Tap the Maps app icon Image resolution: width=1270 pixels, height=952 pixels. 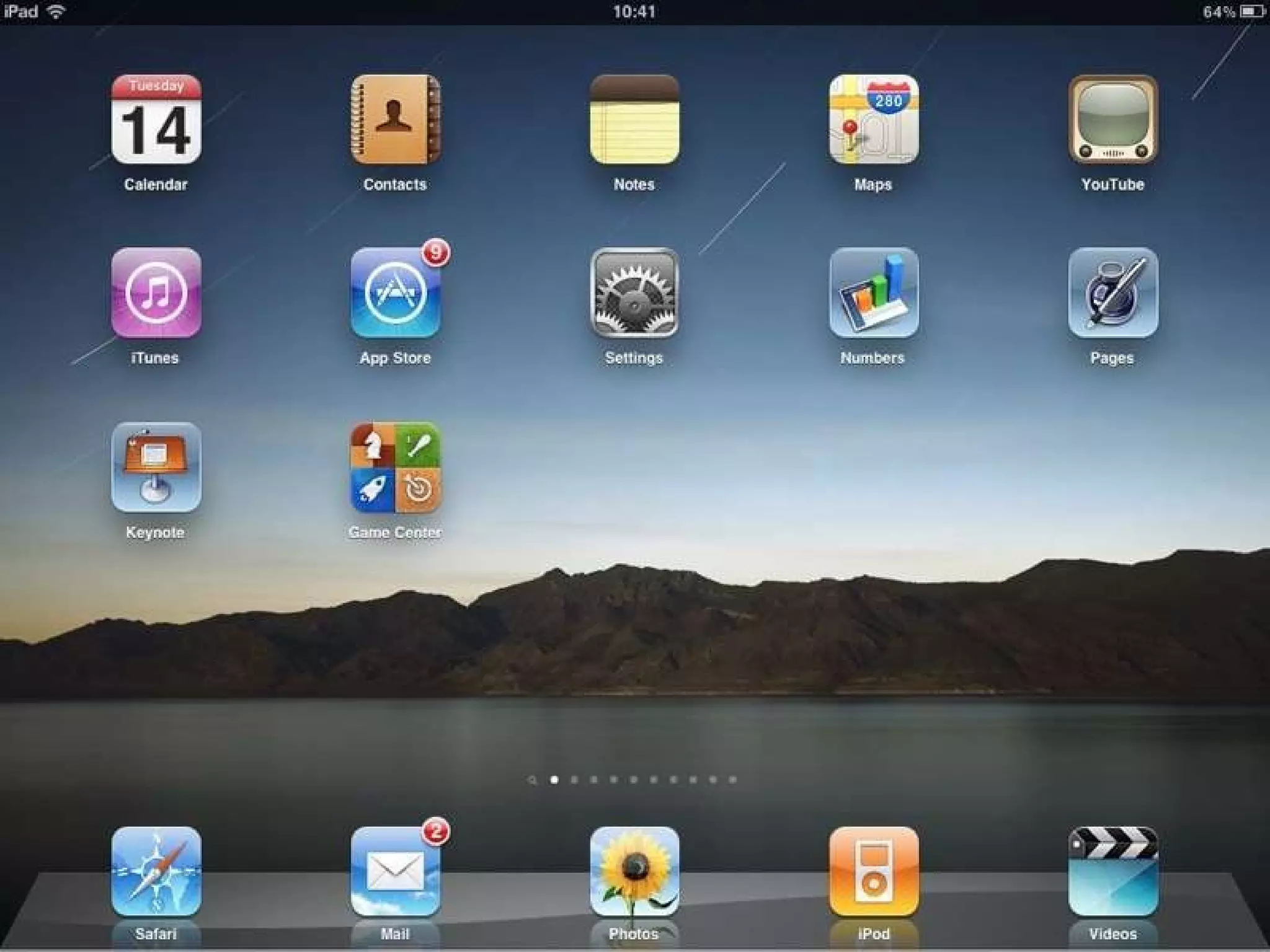tap(874, 120)
